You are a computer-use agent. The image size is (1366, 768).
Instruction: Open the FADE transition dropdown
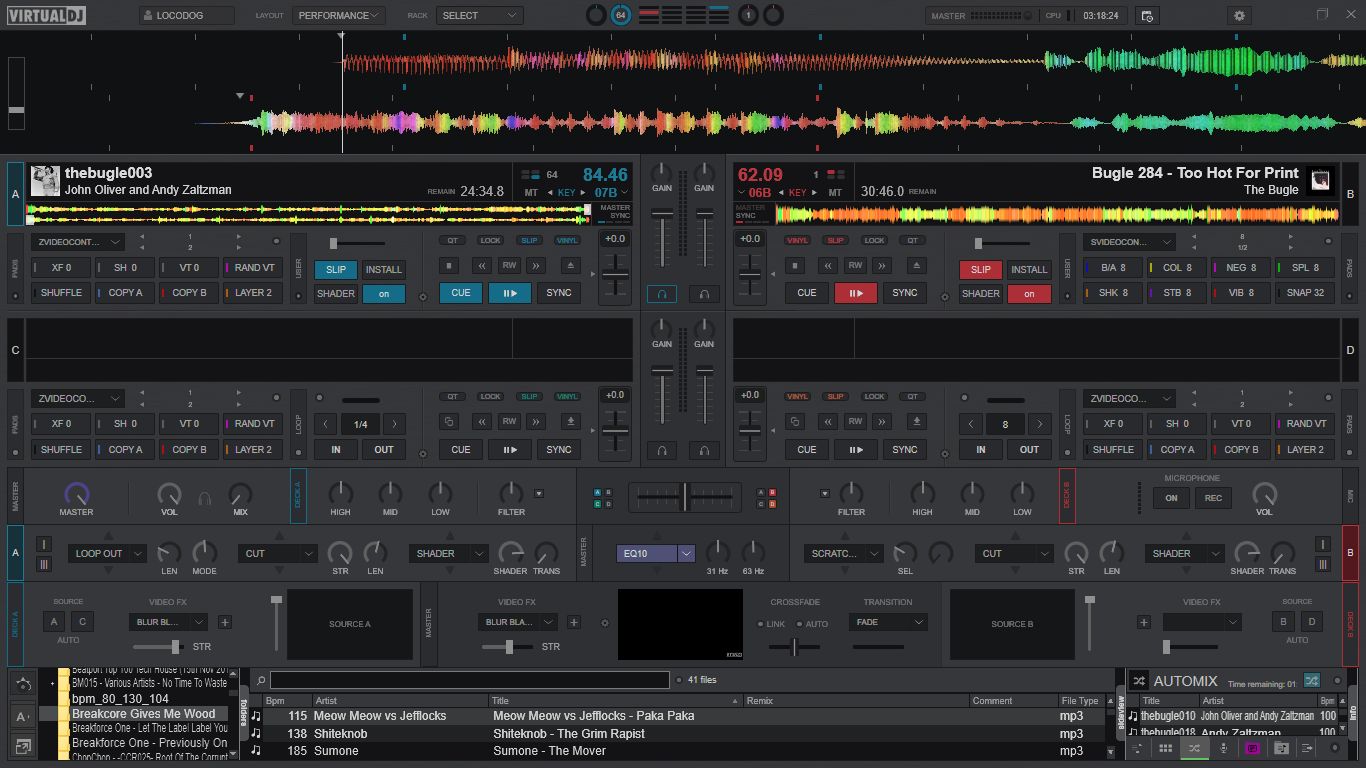(x=888, y=622)
